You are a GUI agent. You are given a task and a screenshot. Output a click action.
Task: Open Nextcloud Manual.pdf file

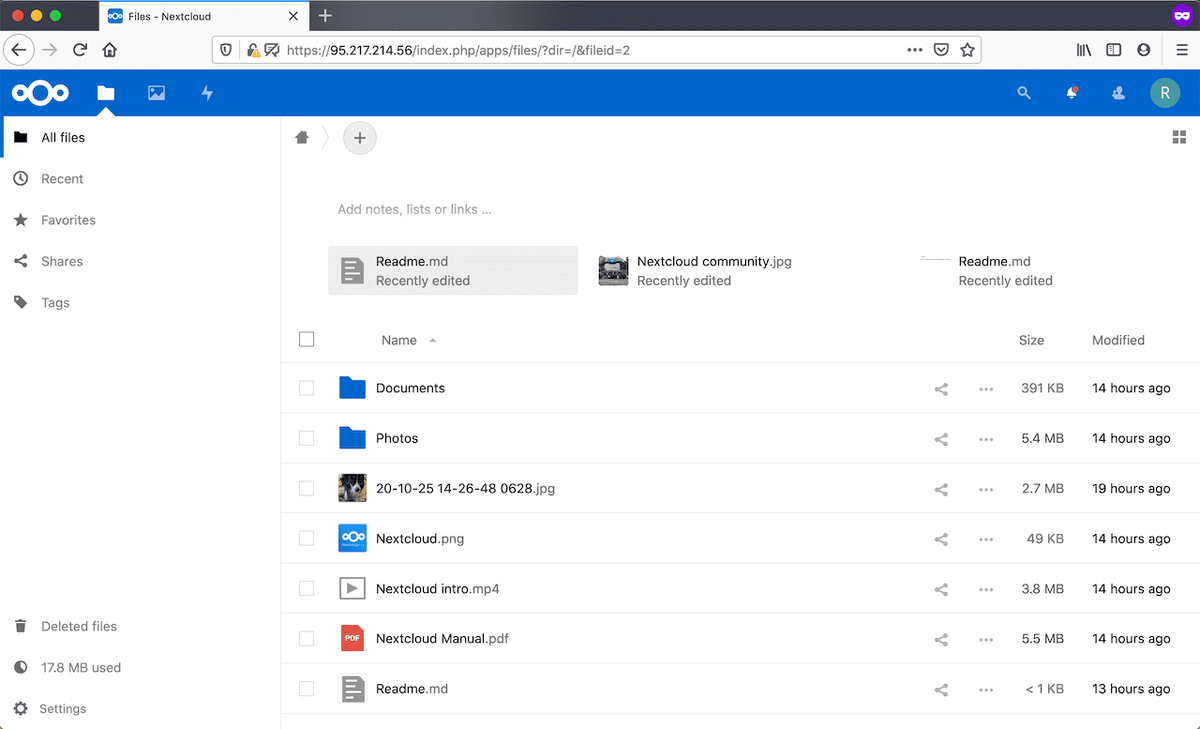(442, 638)
